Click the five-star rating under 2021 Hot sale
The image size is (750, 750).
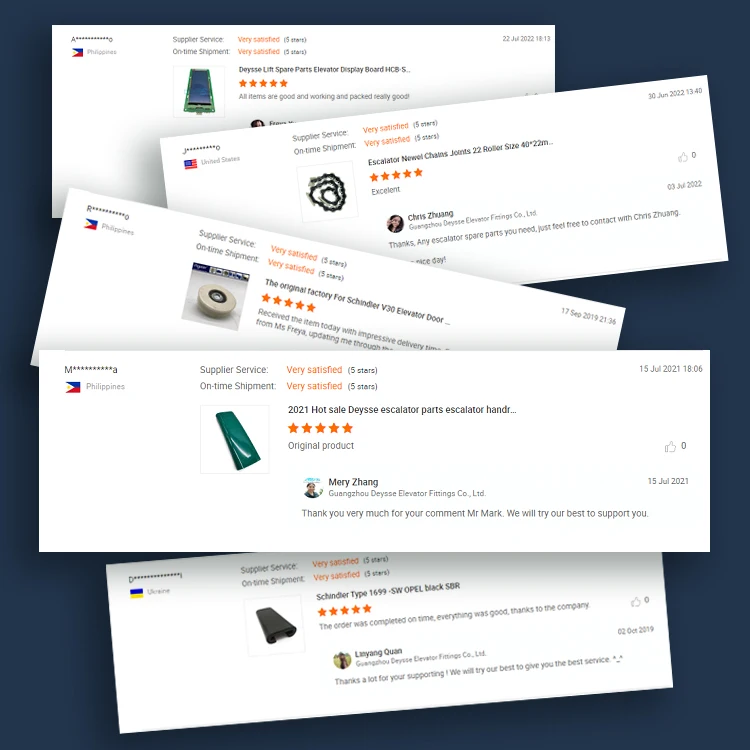320,428
